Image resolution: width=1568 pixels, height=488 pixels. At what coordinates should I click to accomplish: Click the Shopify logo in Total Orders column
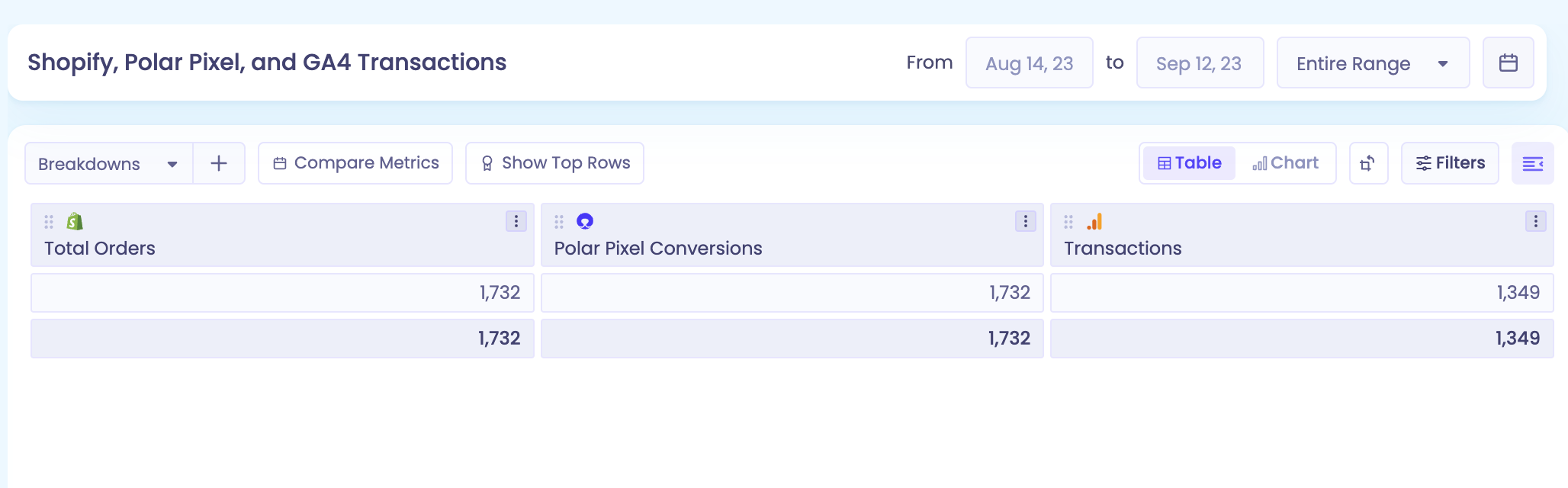75,221
